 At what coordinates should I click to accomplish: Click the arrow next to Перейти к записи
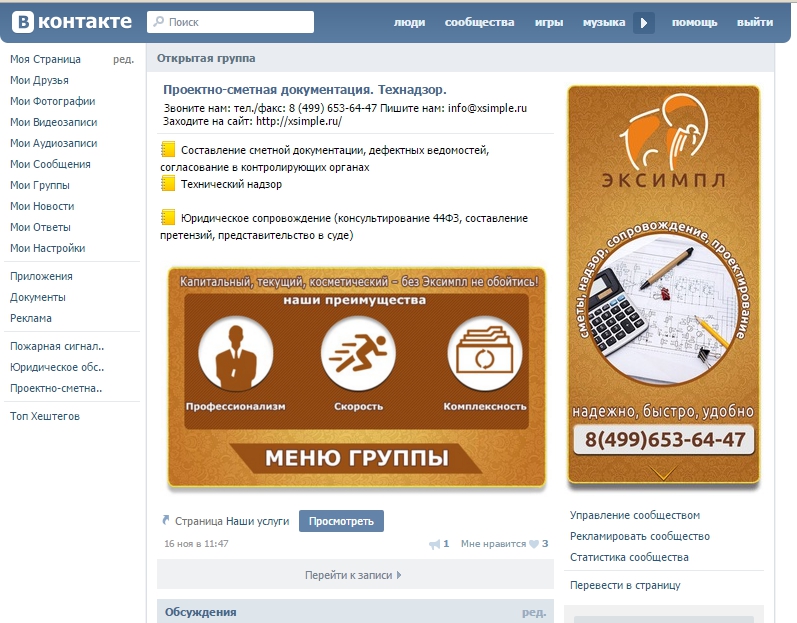(x=399, y=575)
